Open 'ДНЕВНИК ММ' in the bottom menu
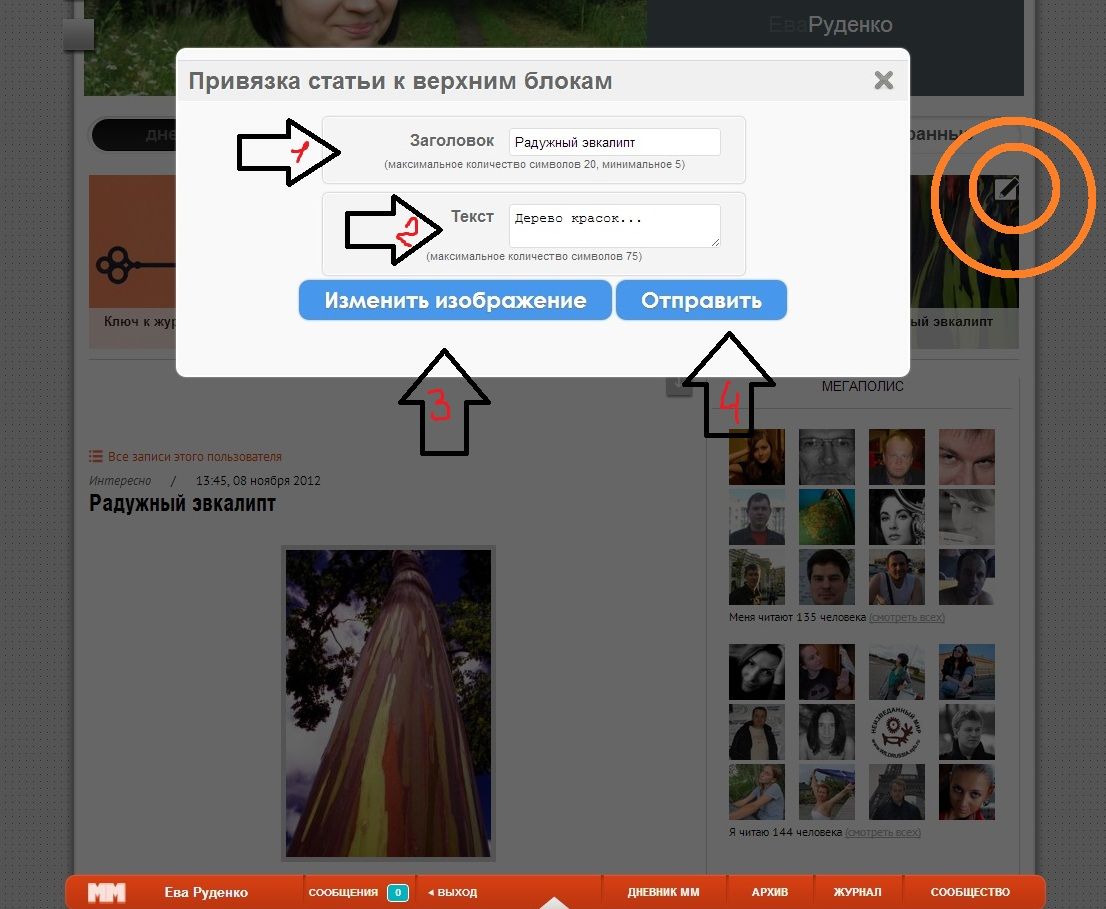 663,892
